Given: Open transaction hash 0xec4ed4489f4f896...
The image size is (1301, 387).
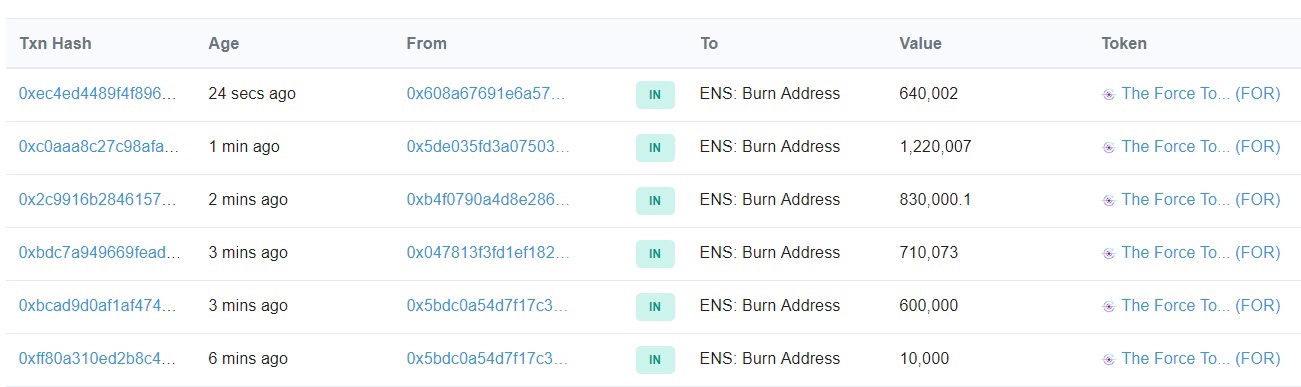Looking at the screenshot, I should click(x=98, y=94).
